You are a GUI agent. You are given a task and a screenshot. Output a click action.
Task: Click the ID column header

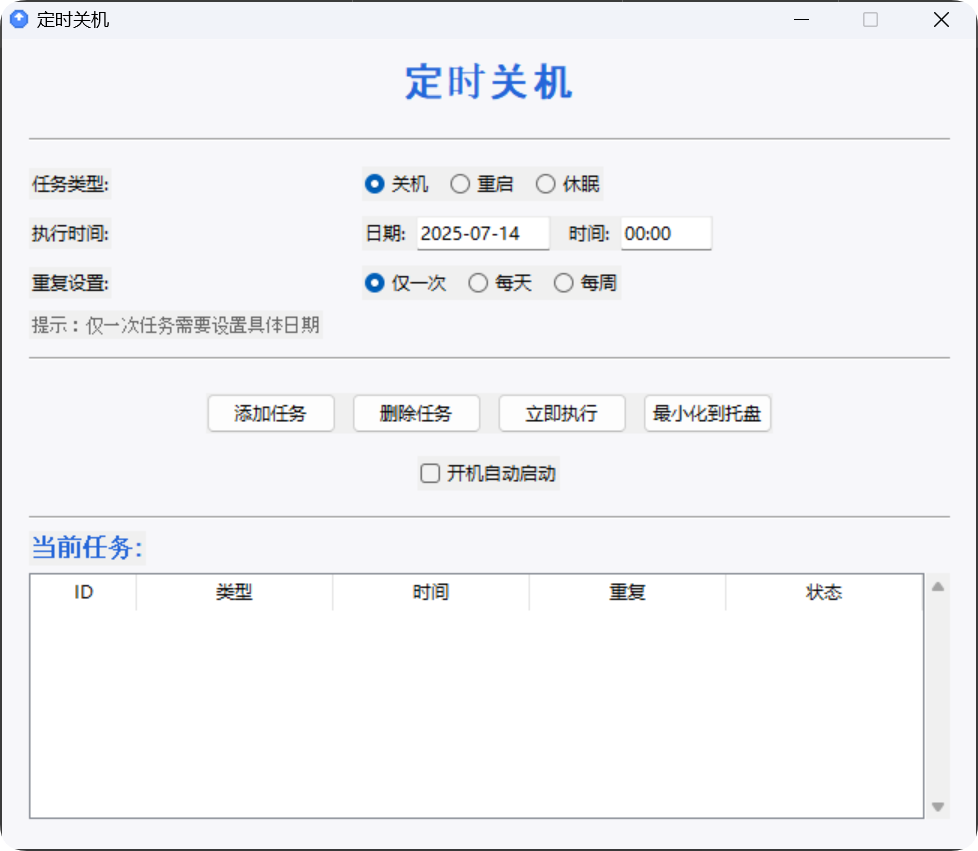[x=83, y=592]
